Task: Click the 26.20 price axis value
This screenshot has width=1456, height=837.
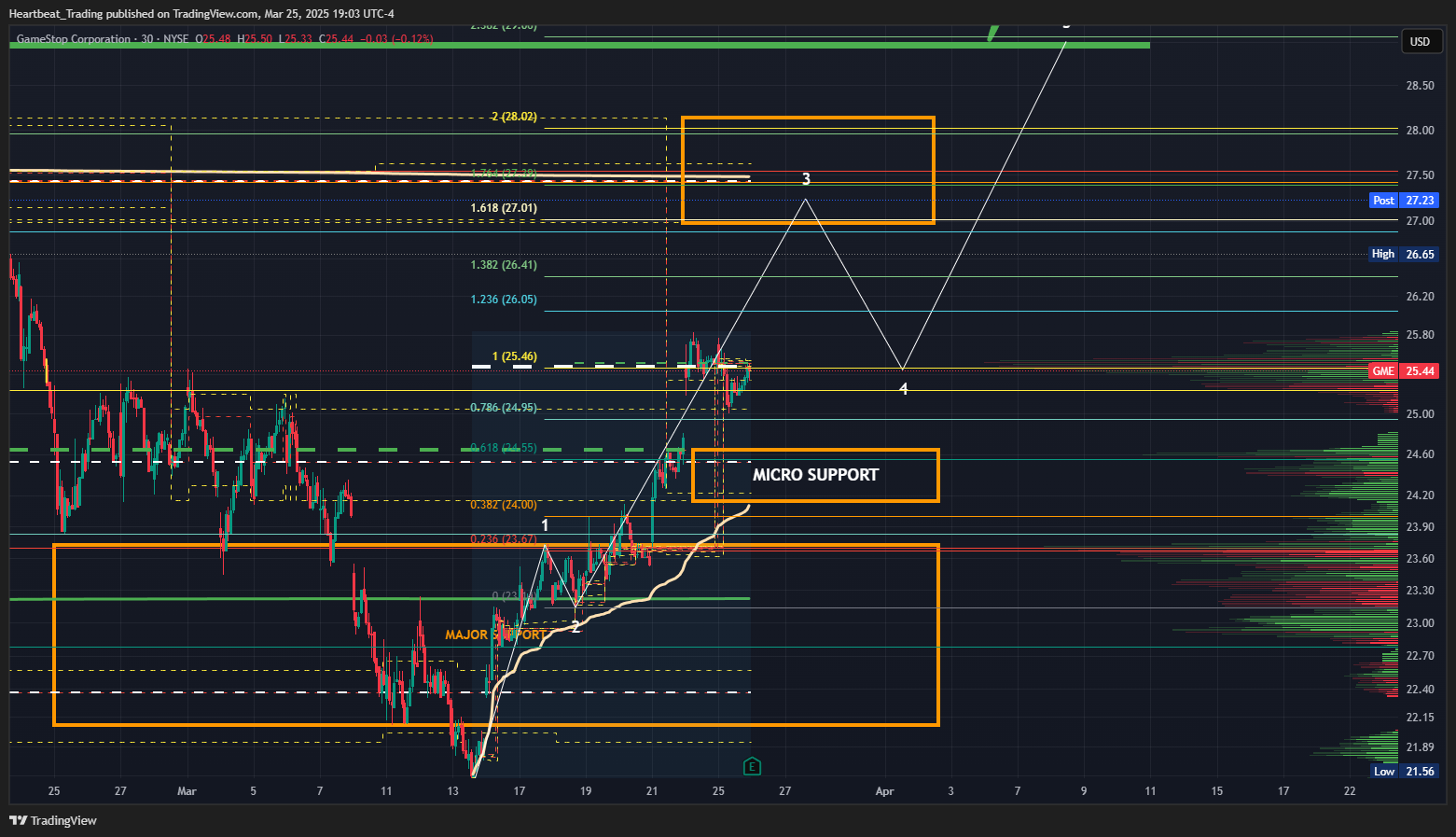Action: [x=1420, y=297]
